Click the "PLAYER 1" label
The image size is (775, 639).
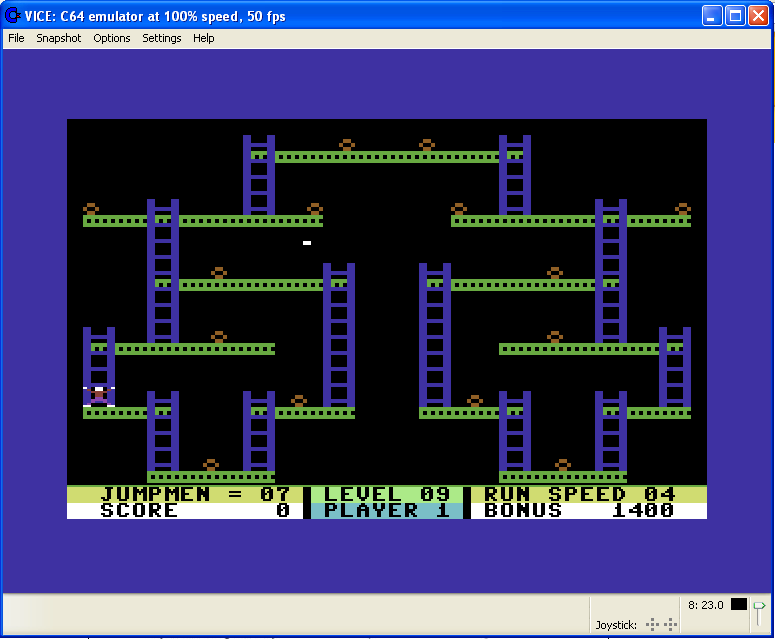(x=387, y=510)
